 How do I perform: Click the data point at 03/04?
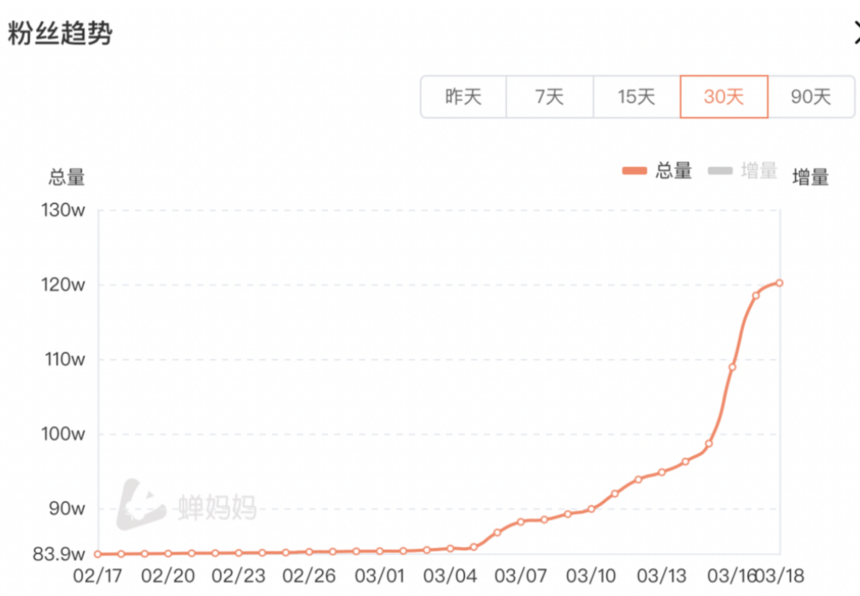pyautogui.click(x=450, y=548)
